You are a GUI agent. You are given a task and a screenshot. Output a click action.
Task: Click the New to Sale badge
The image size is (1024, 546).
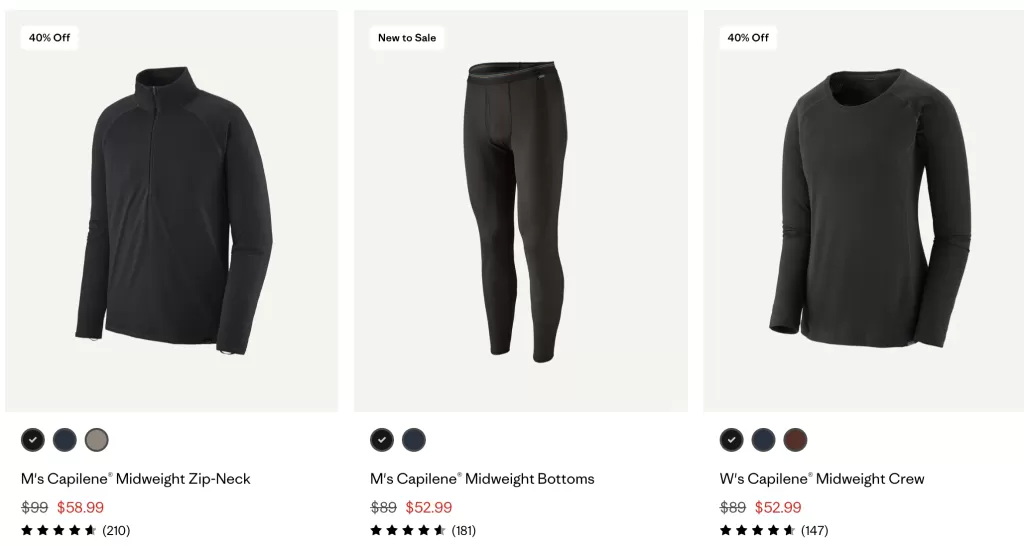point(407,38)
